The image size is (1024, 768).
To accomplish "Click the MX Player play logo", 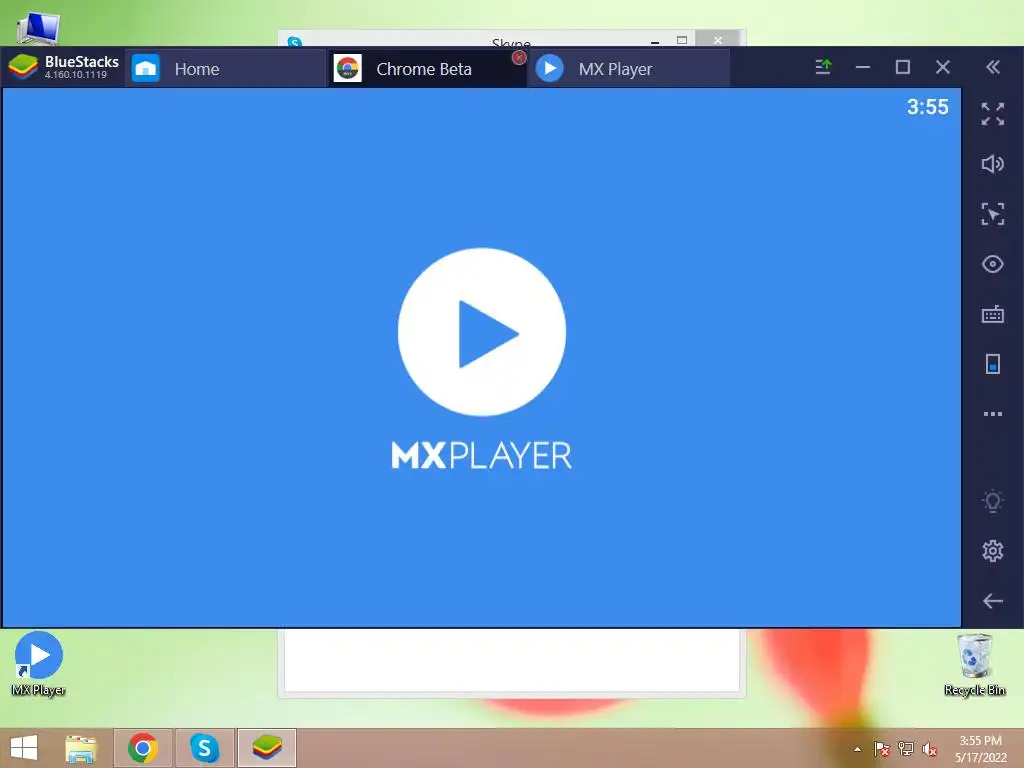I will click(x=482, y=332).
